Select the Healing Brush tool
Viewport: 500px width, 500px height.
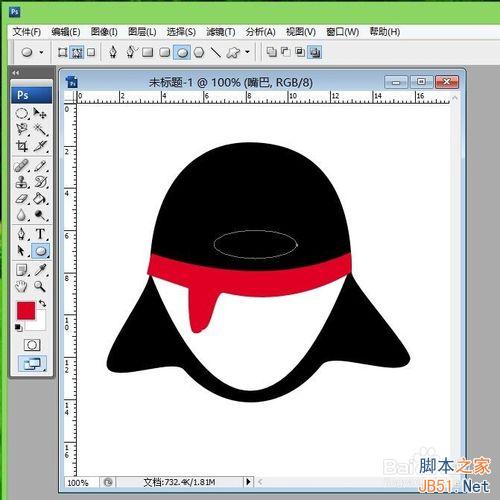pyautogui.click(x=22, y=166)
